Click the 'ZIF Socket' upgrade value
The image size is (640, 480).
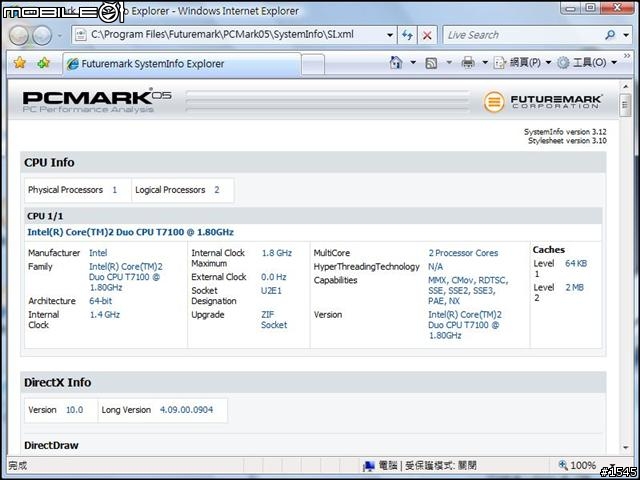click(274, 320)
